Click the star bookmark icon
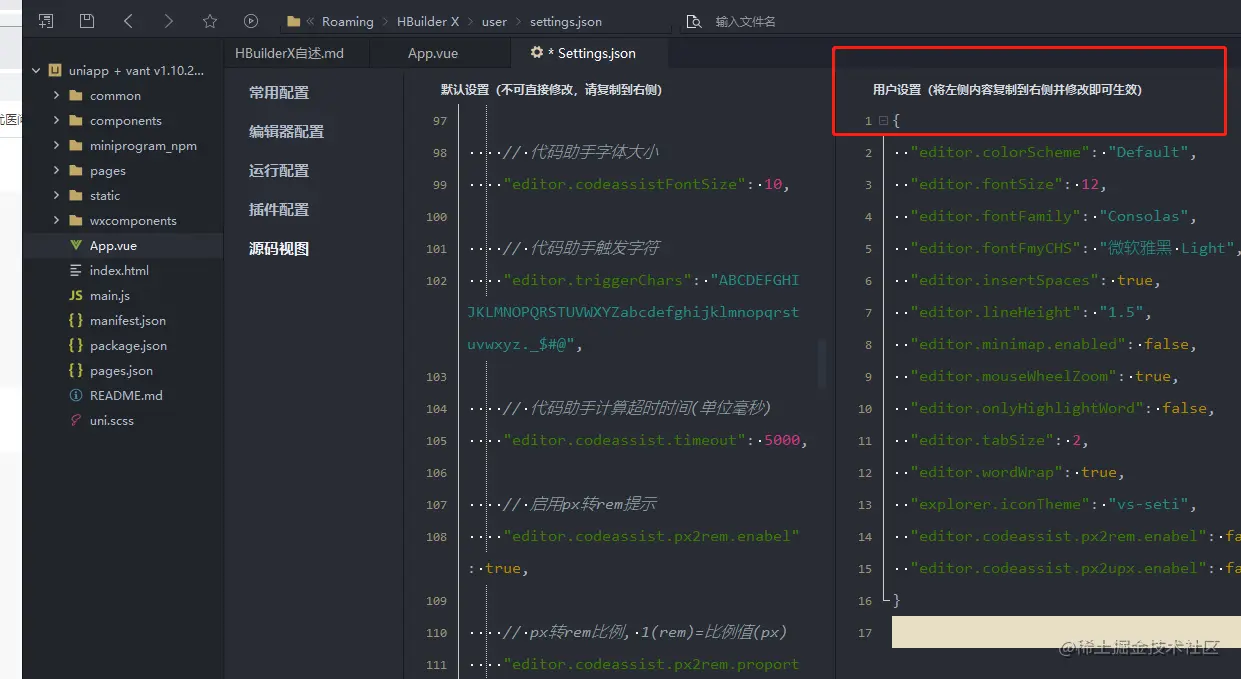The height and width of the screenshot is (679, 1241). click(210, 21)
